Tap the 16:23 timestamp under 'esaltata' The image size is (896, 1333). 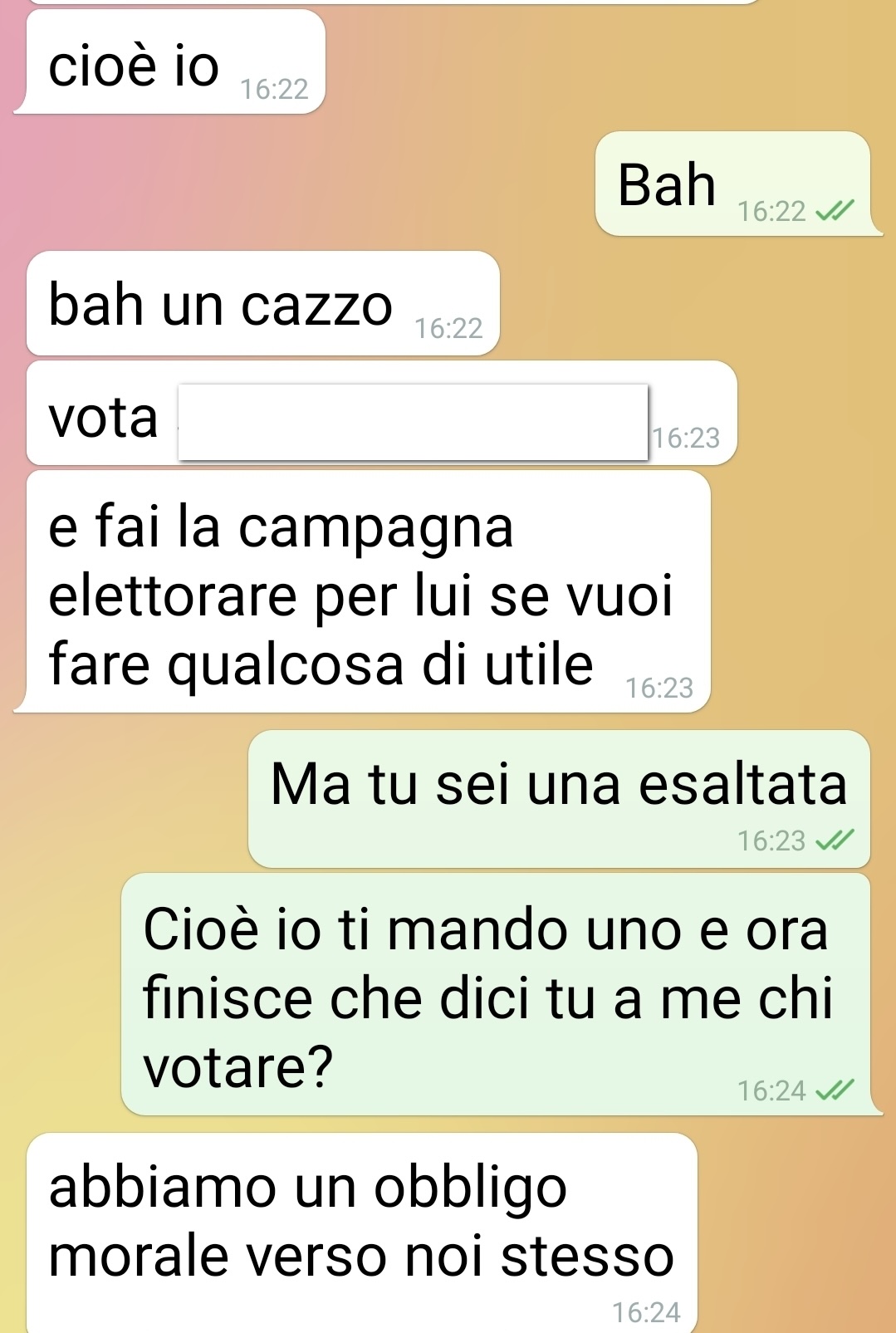click(771, 841)
